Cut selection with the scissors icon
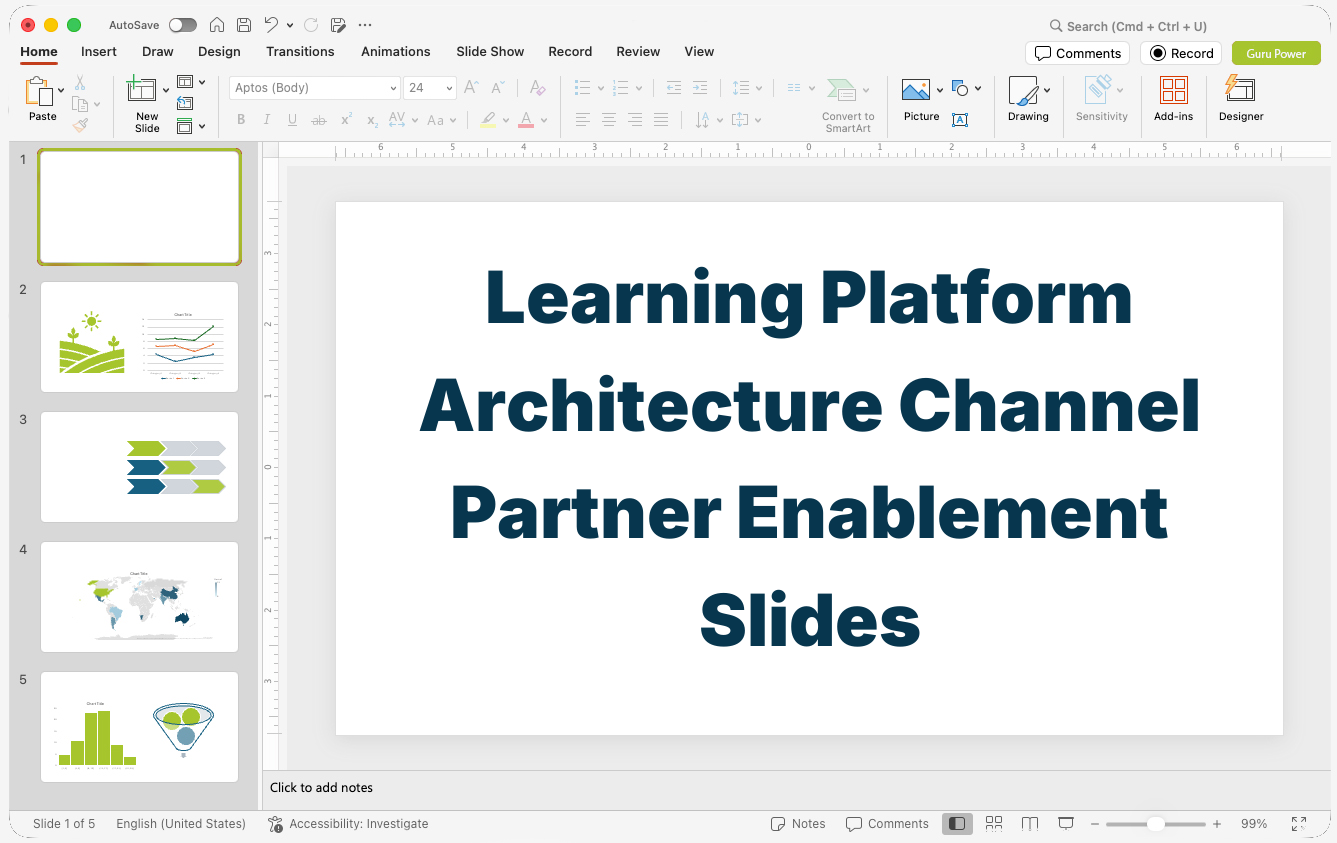The width and height of the screenshot is (1337, 843). click(x=80, y=83)
